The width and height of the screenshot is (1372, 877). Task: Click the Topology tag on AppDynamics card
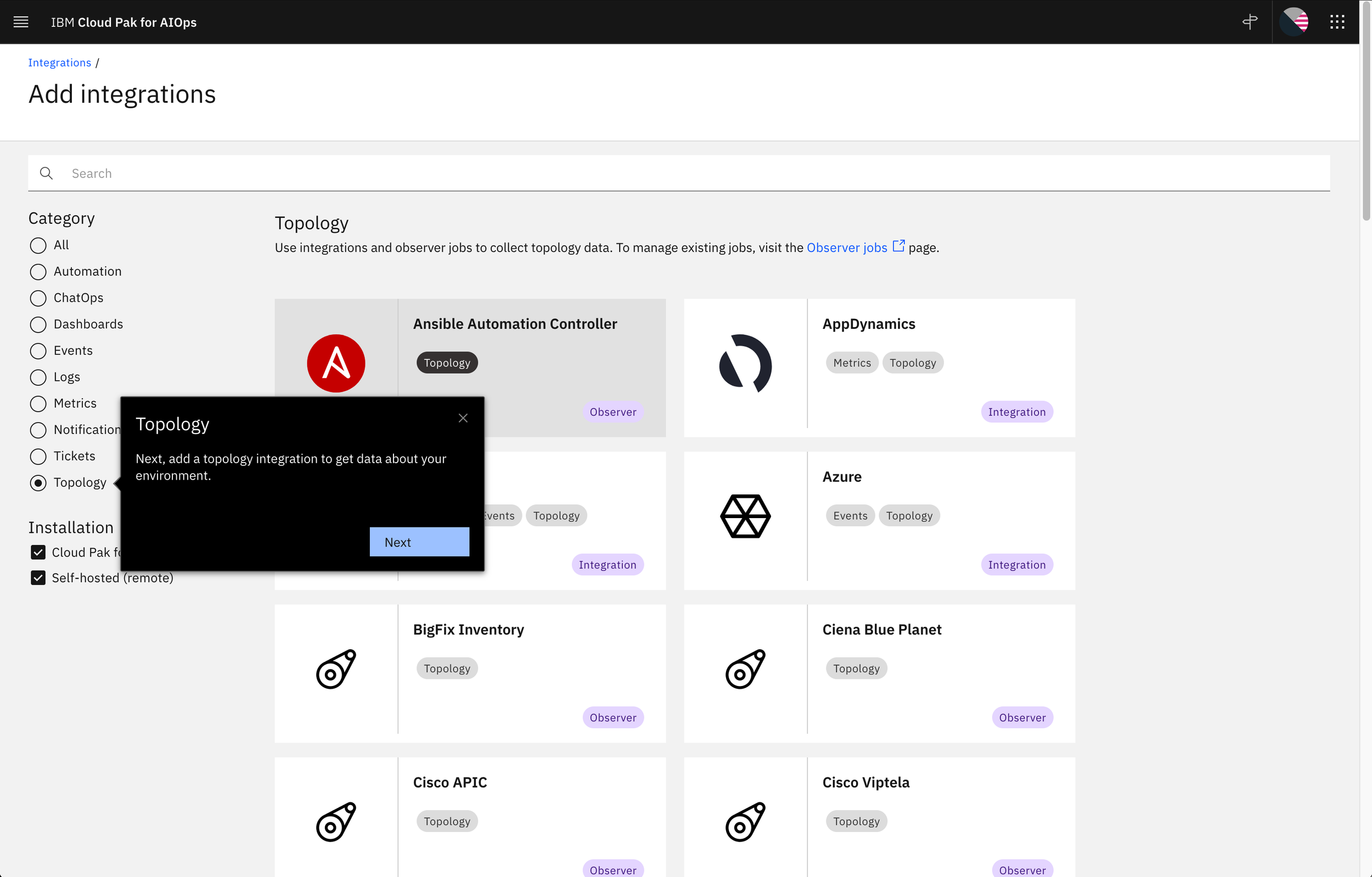point(913,363)
